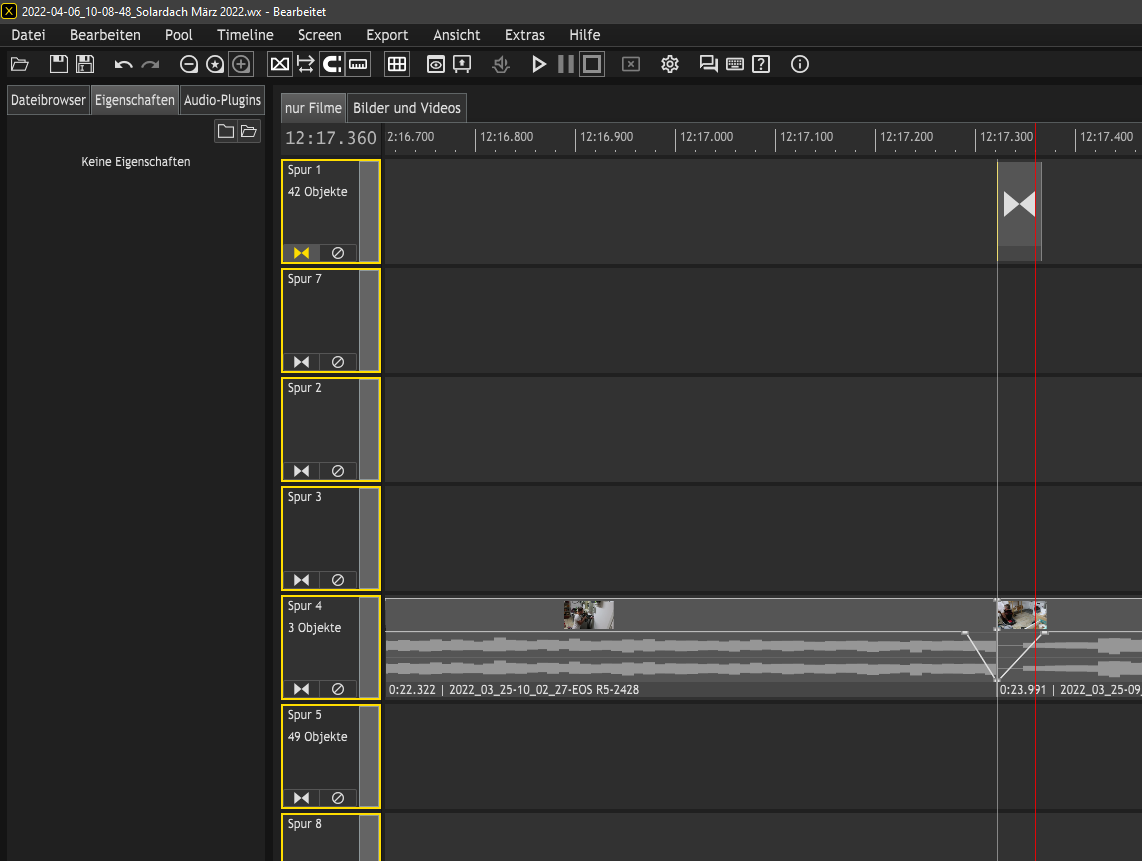Screen dimensions: 1142x861
Task: Switch to the Dateibrowser tab
Action: pyautogui.click(x=48, y=100)
